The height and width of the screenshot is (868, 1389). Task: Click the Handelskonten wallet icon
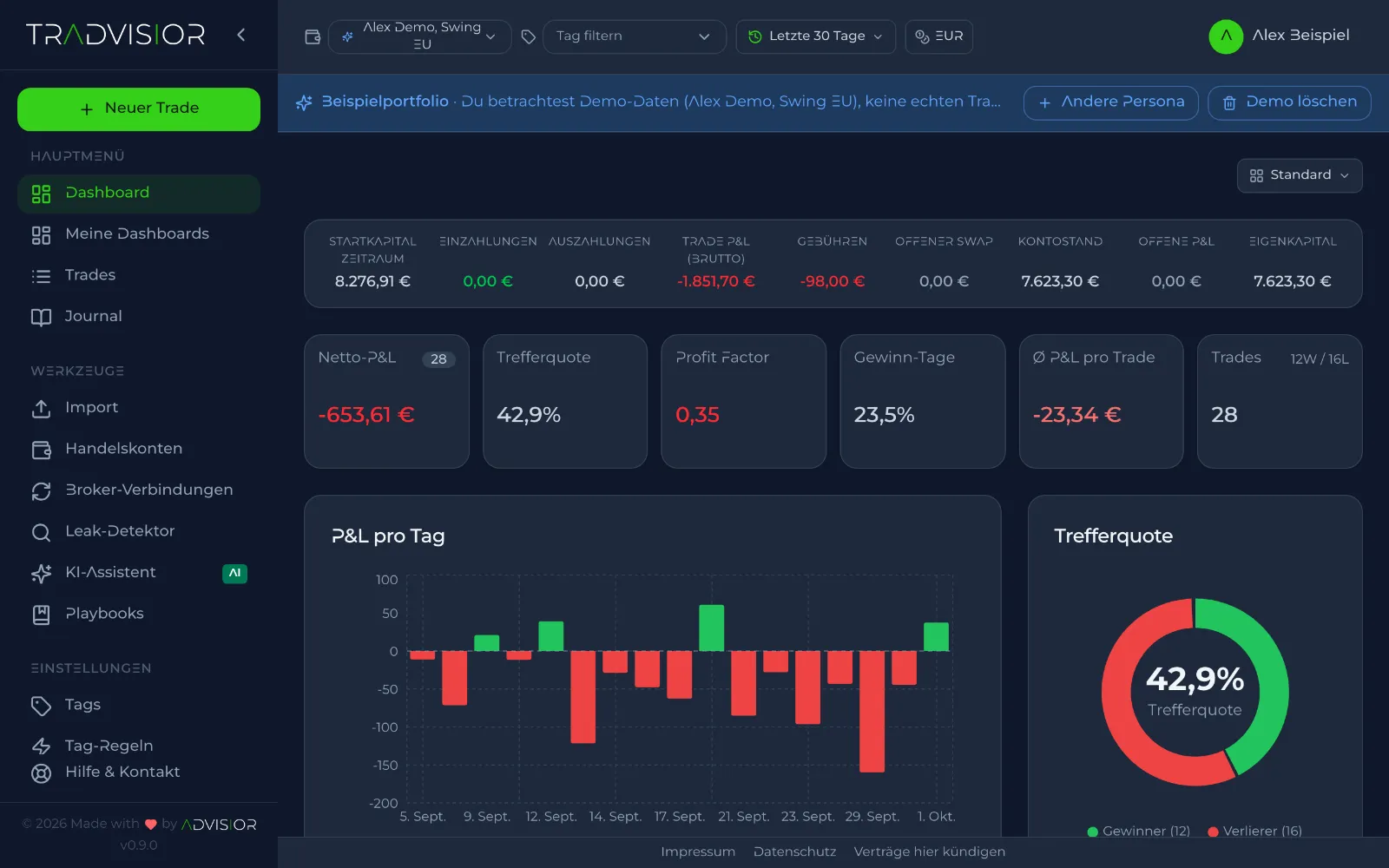click(x=41, y=450)
